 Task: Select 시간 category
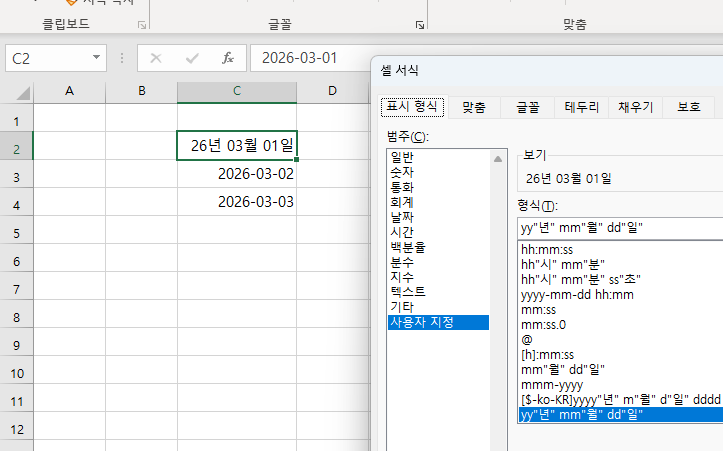438,232
